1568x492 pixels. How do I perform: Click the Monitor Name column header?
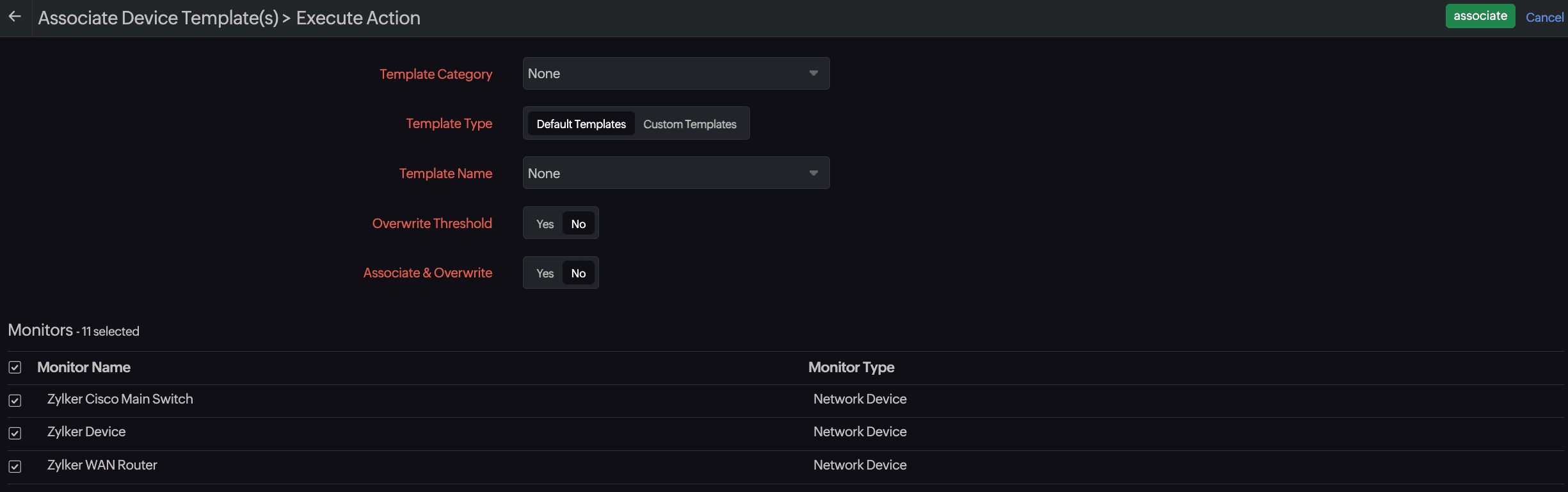84,367
